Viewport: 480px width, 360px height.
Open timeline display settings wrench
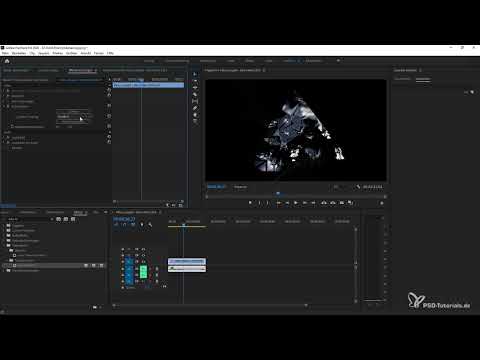pyautogui.click(x=150, y=225)
